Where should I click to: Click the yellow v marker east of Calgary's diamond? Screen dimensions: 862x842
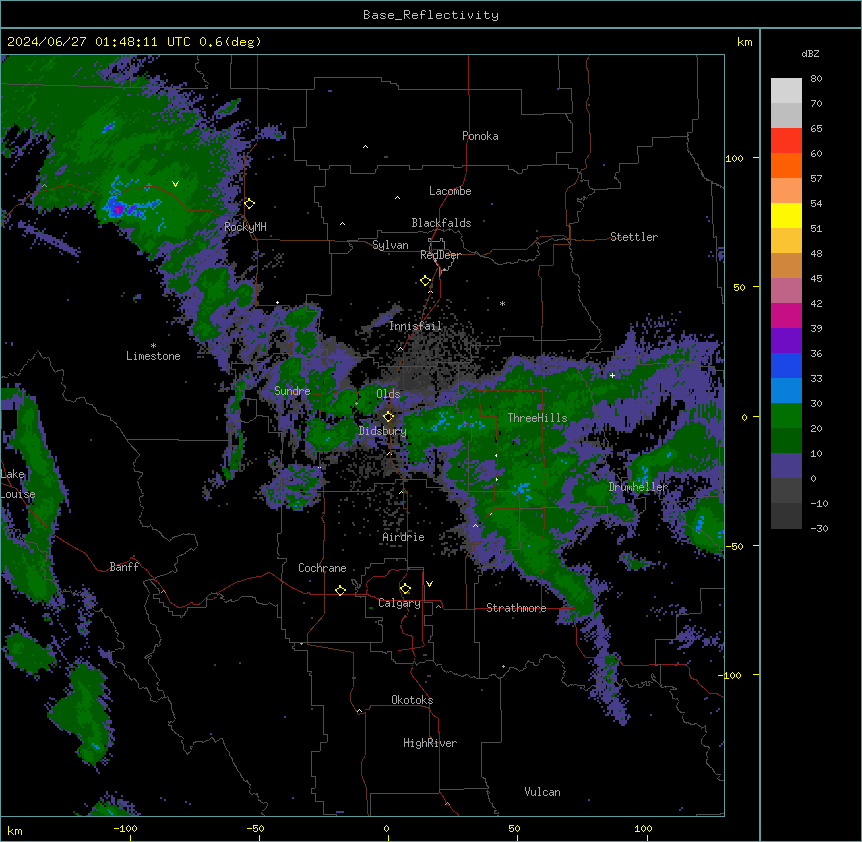coord(429,584)
